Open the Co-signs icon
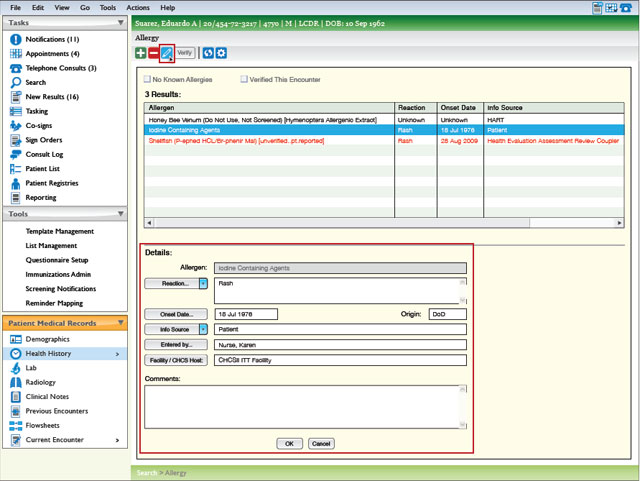Screen dimensions: 640x481 16,125
